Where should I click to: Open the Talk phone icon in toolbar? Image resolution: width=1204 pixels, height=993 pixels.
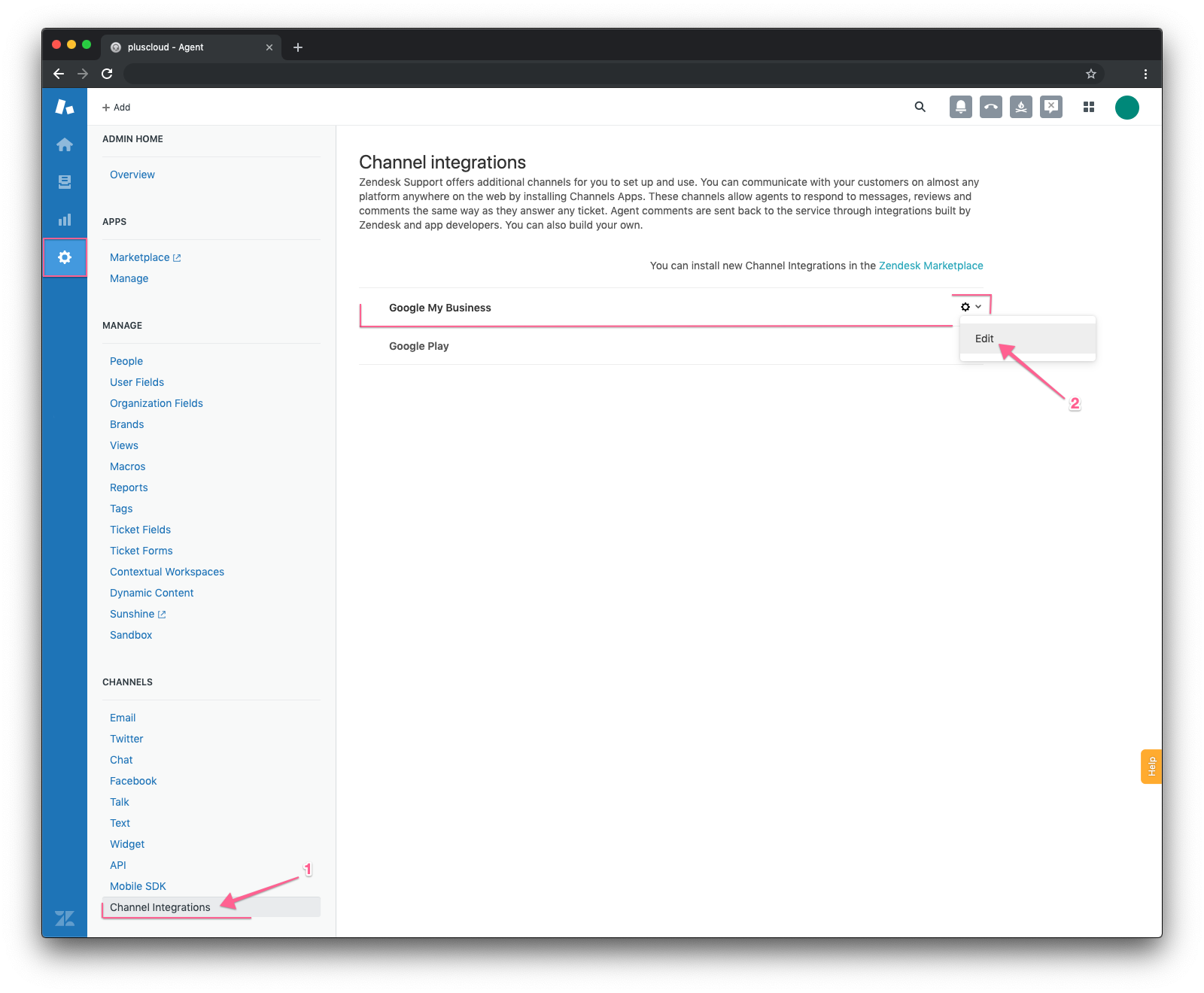(x=991, y=107)
